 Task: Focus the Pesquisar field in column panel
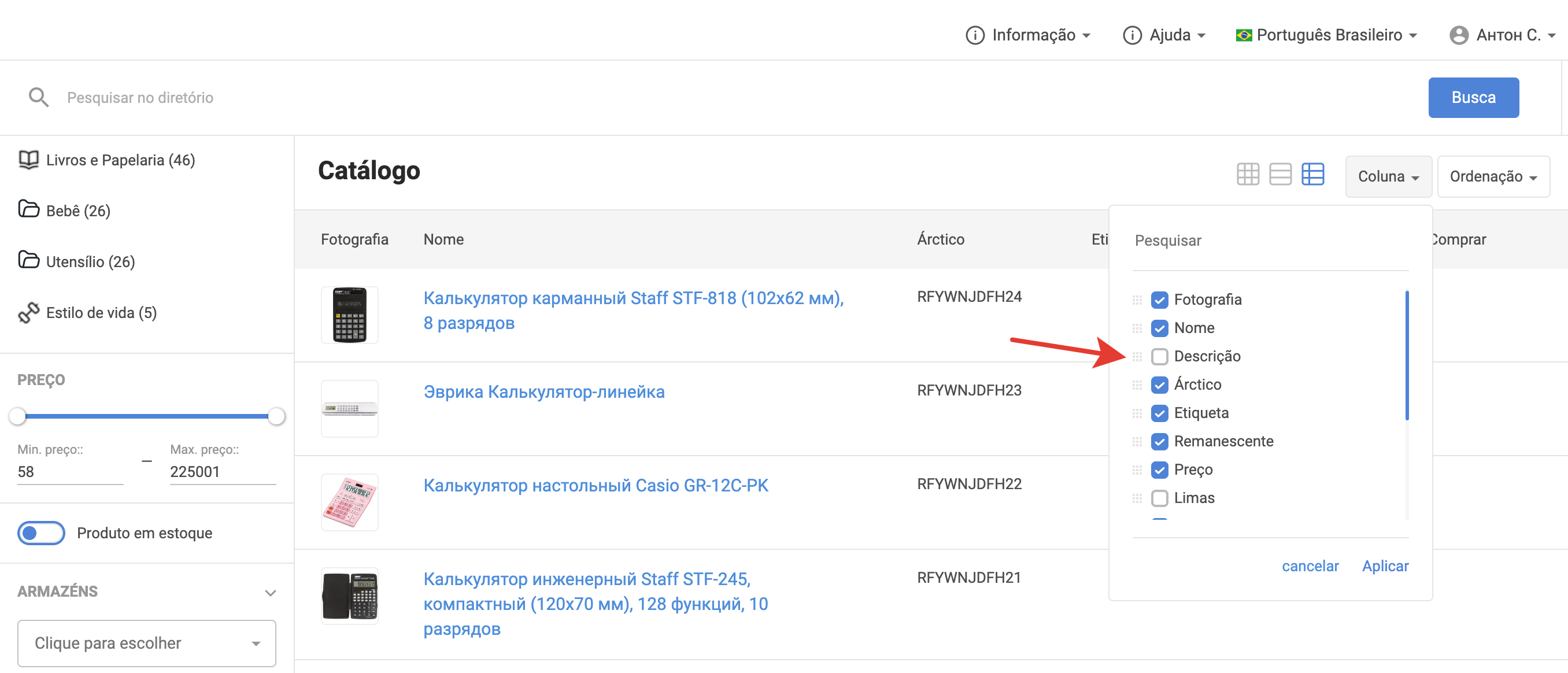[1270, 241]
